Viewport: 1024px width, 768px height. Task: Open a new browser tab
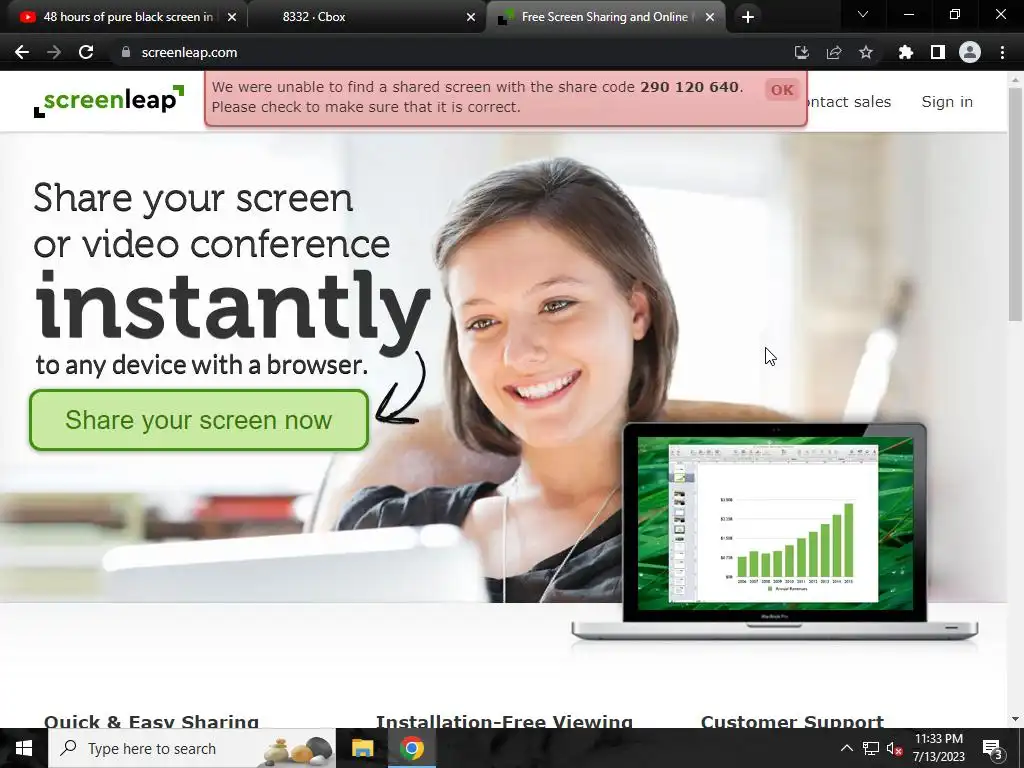coord(748,17)
